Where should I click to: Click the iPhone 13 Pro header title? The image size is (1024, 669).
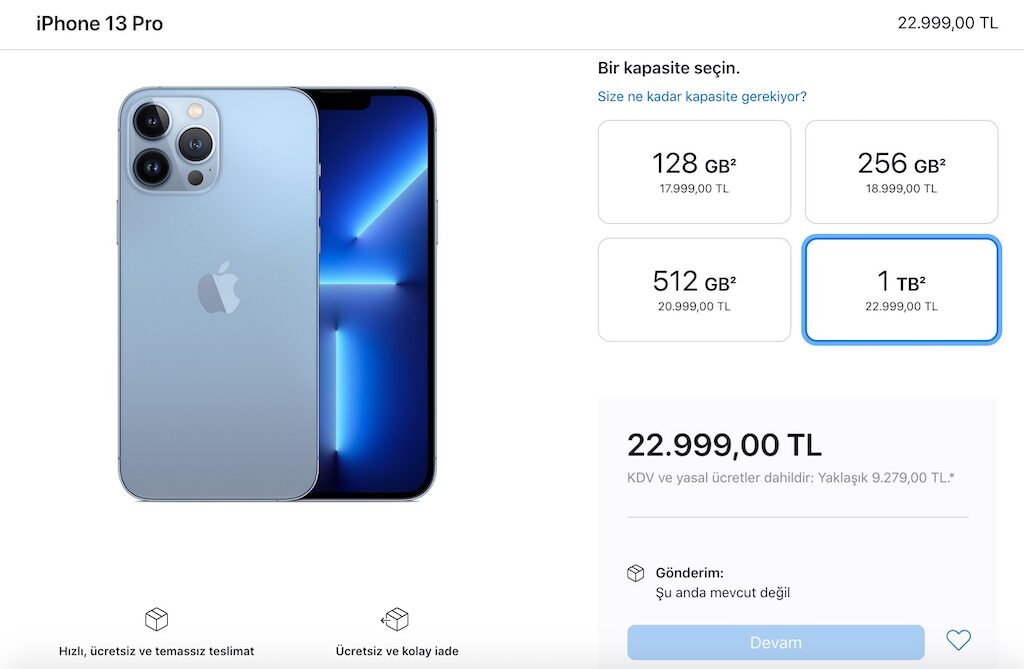click(99, 24)
